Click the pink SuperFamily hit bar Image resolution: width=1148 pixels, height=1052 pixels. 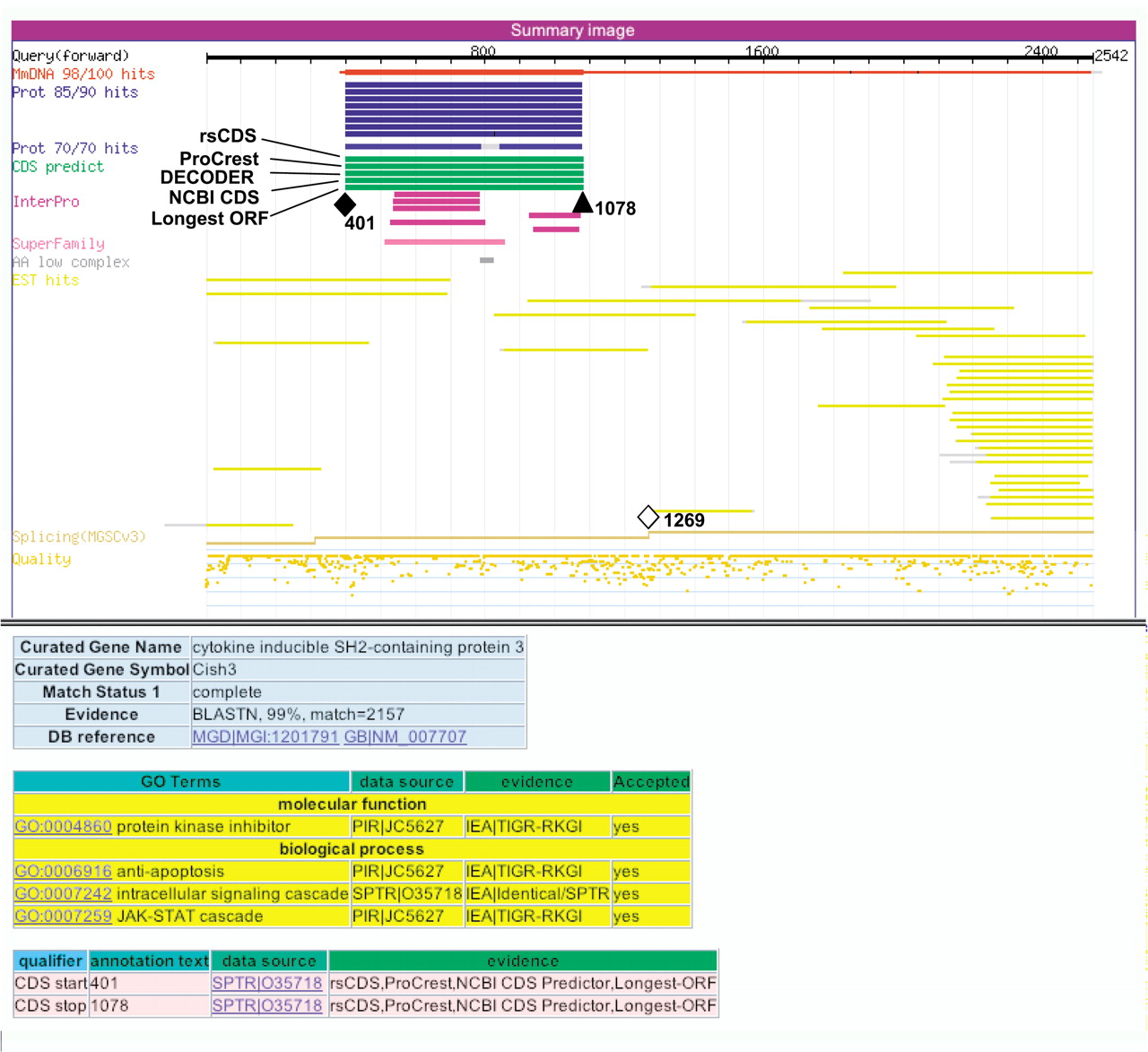[444, 242]
